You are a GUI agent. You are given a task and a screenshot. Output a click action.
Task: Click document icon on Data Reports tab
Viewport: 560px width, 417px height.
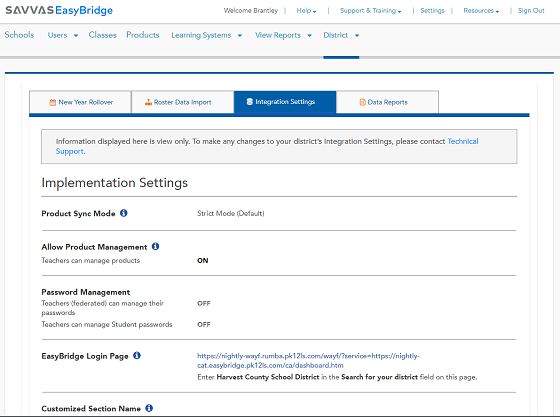[x=362, y=102]
